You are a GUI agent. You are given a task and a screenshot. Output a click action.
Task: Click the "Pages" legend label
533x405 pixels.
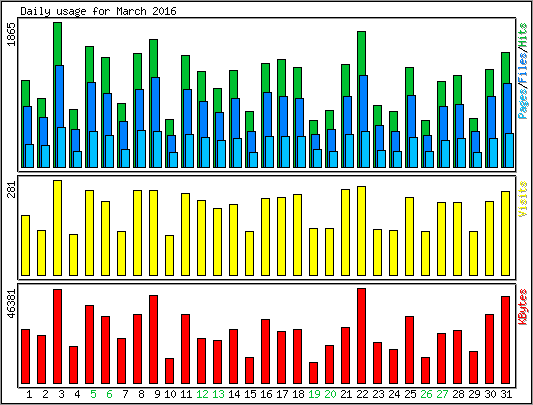pos(523,104)
